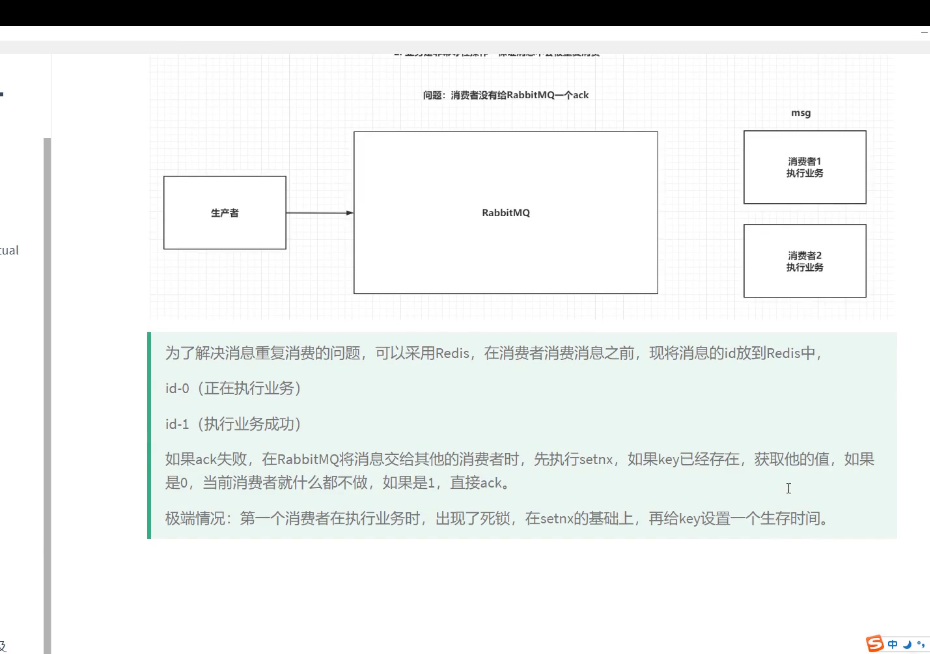Click the paragraph starting with 极端情况
The width and height of the screenshot is (930, 654).
pyautogui.click(x=497, y=518)
